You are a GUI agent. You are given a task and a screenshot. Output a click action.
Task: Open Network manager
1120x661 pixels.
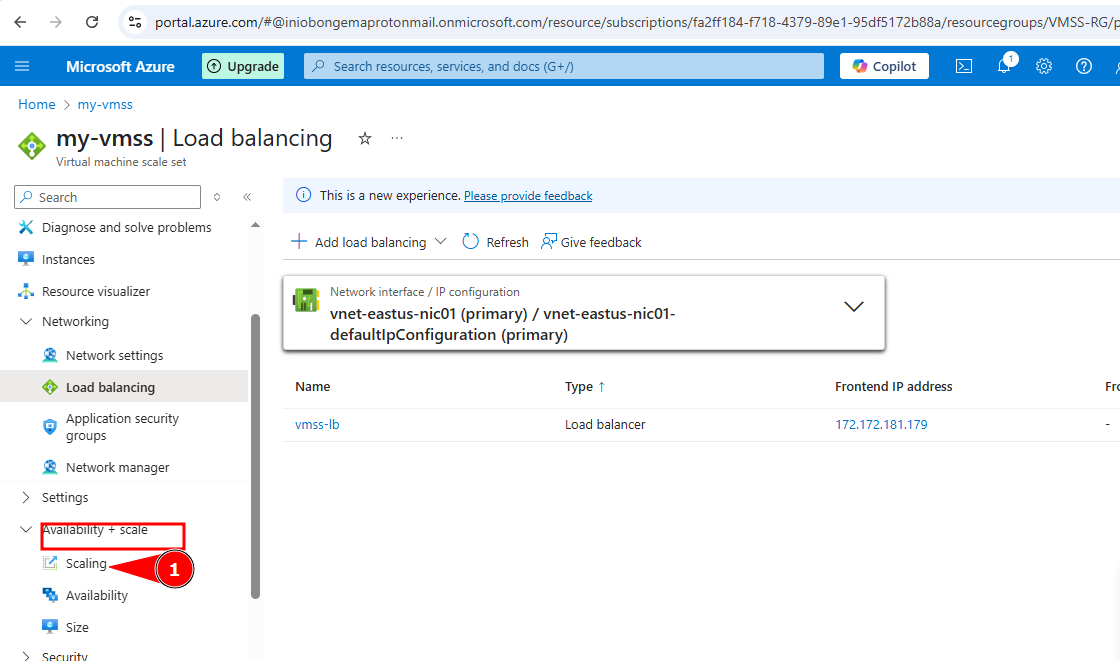tap(117, 467)
